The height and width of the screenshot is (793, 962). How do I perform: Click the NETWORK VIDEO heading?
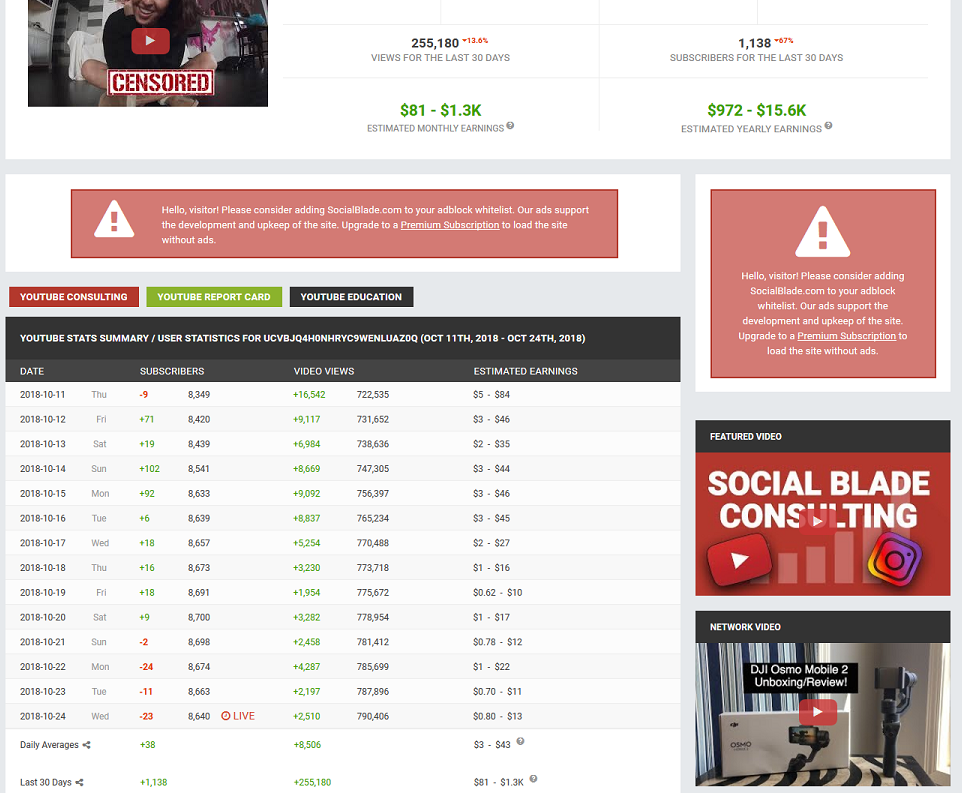tap(745, 627)
